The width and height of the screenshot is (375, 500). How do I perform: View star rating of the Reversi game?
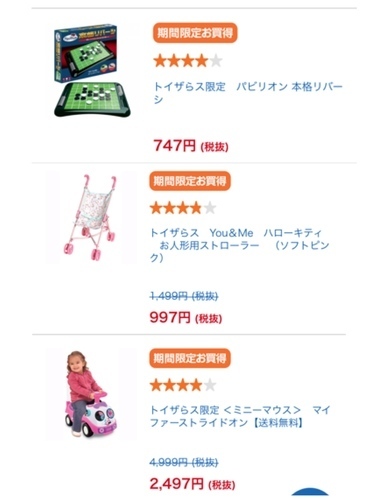click(188, 61)
